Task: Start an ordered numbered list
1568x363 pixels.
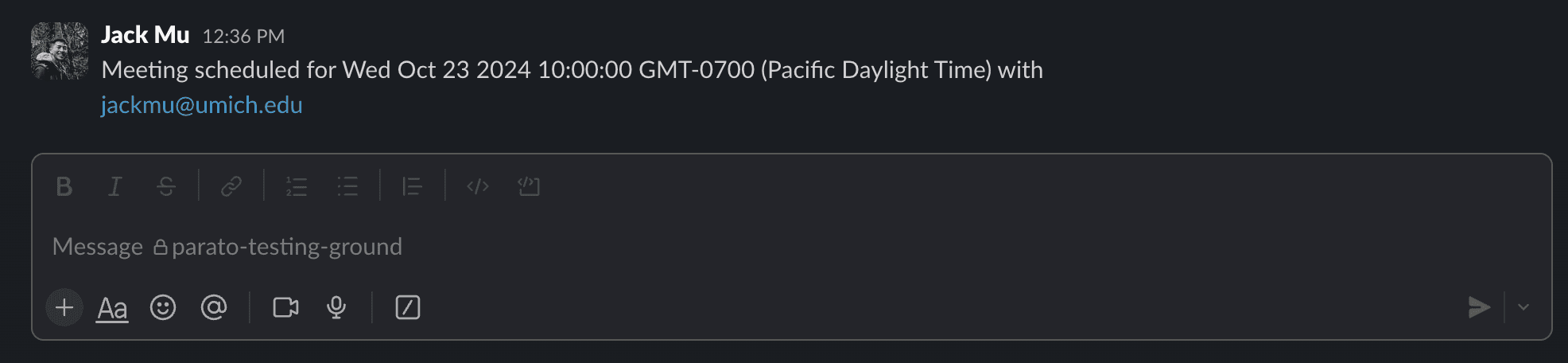Action: click(x=297, y=186)
